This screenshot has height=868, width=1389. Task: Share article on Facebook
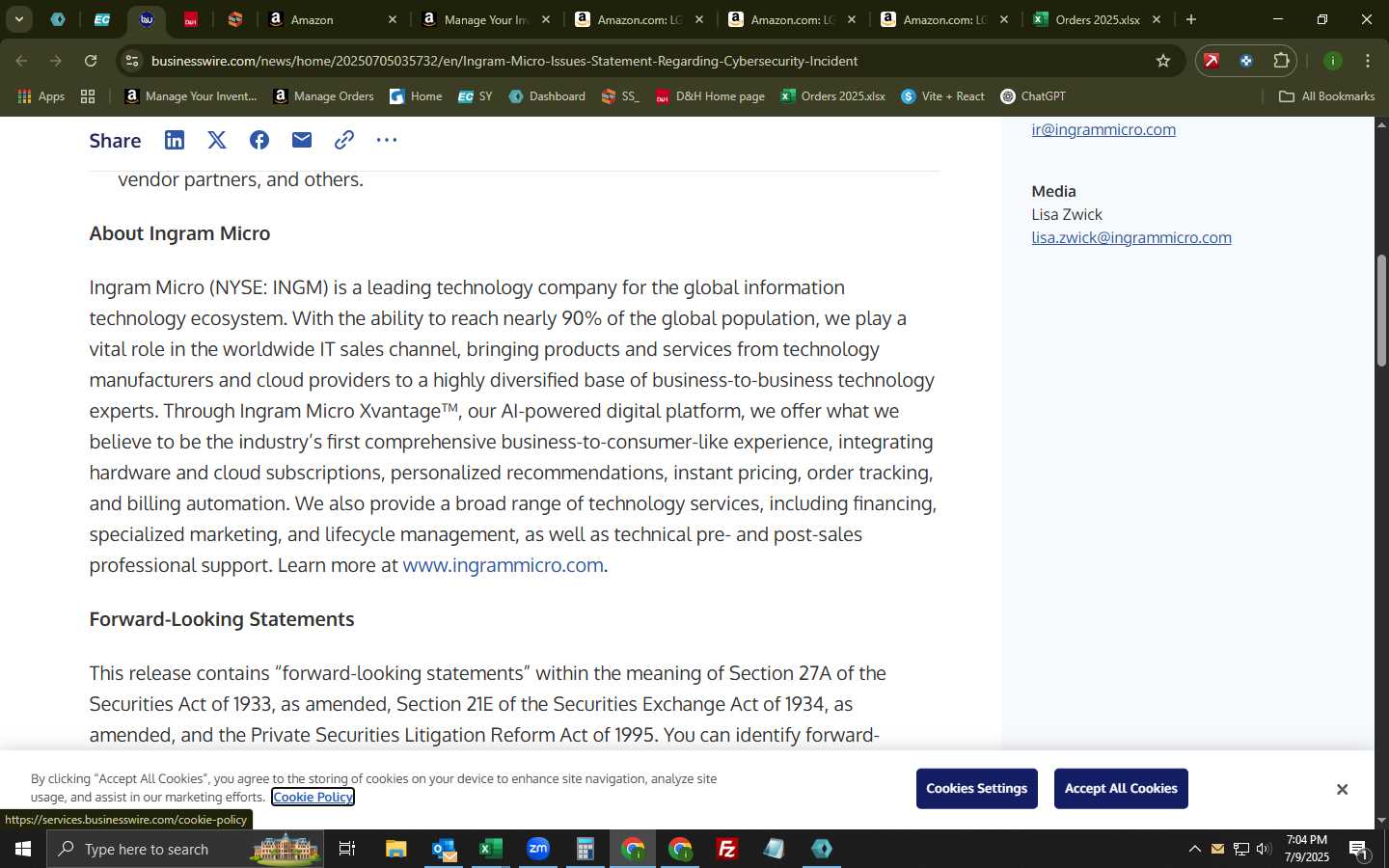[x=259, y=140]
